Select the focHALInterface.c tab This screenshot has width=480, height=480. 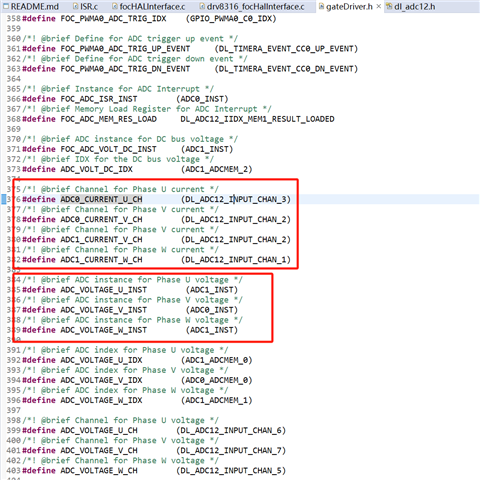(149, 7)
